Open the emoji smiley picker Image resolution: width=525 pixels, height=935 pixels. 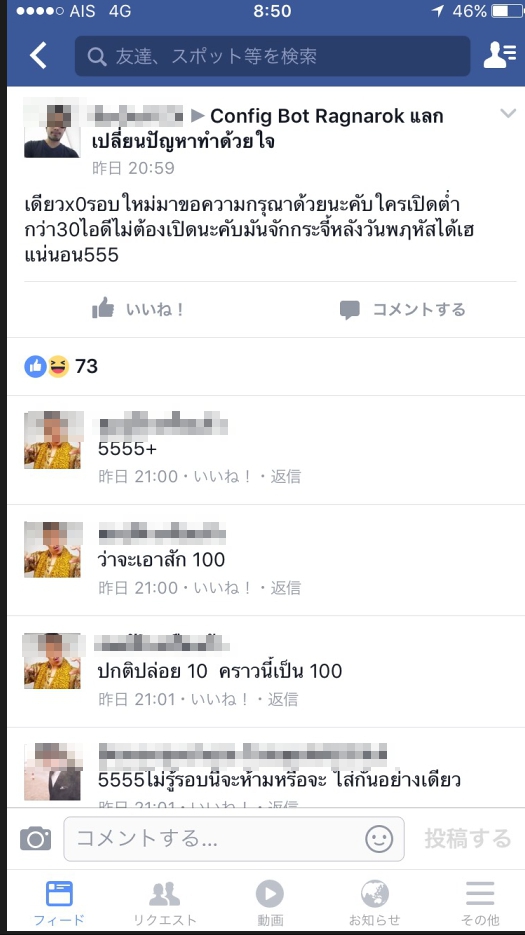pyautogui.click(x=379, y=839)
